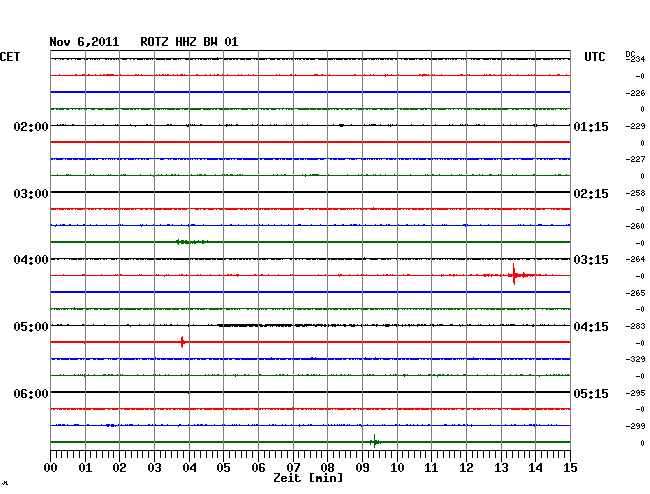The width and height of the screenshot is (650, 494).
Task: Click minute tick label "08"
Action: [327, 467]
